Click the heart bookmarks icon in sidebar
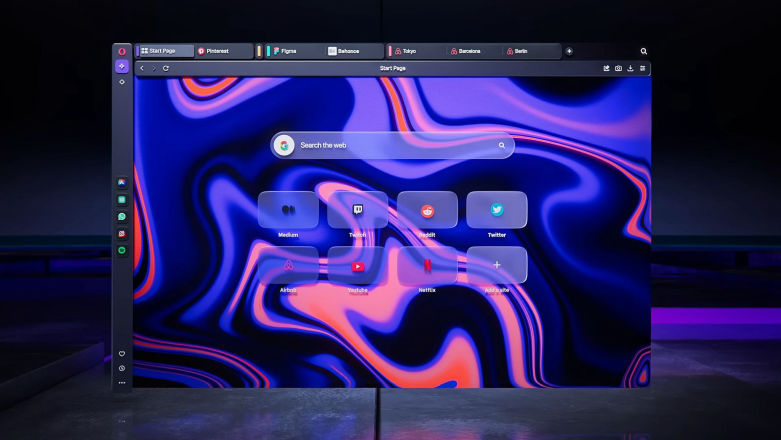 [x=122, y=354]
